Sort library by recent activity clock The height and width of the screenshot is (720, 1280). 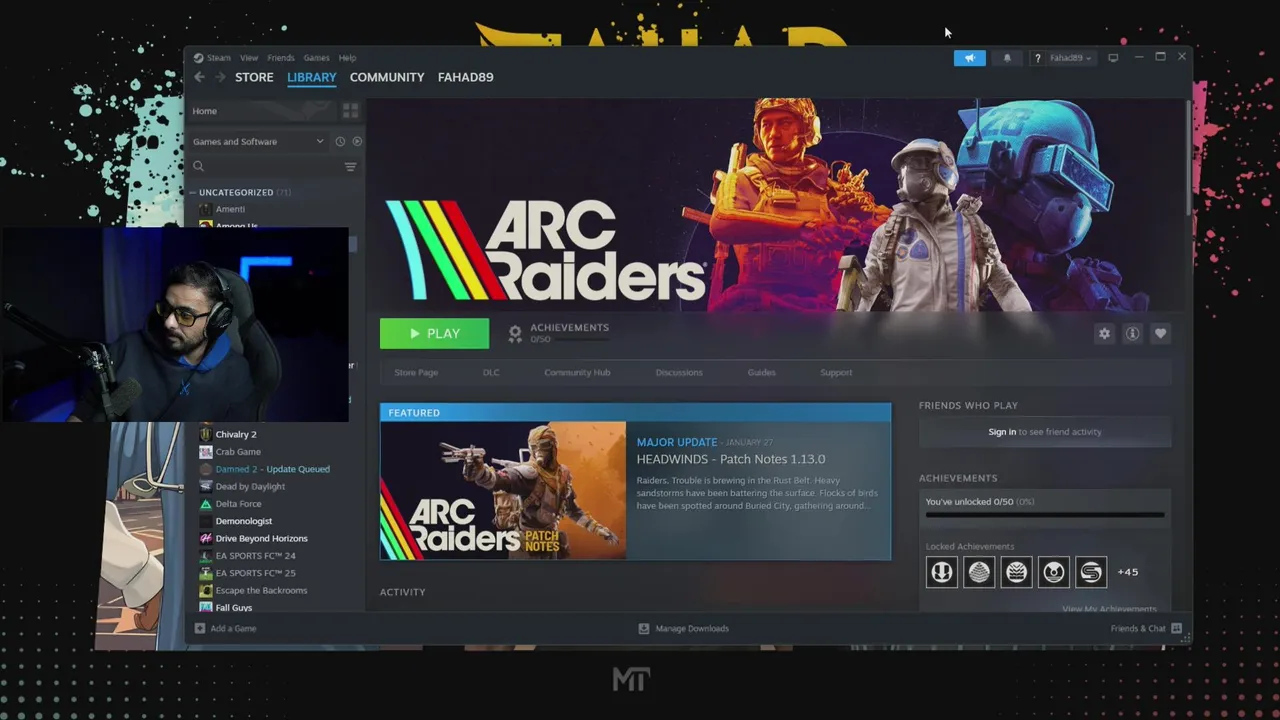tap(340, 142)
